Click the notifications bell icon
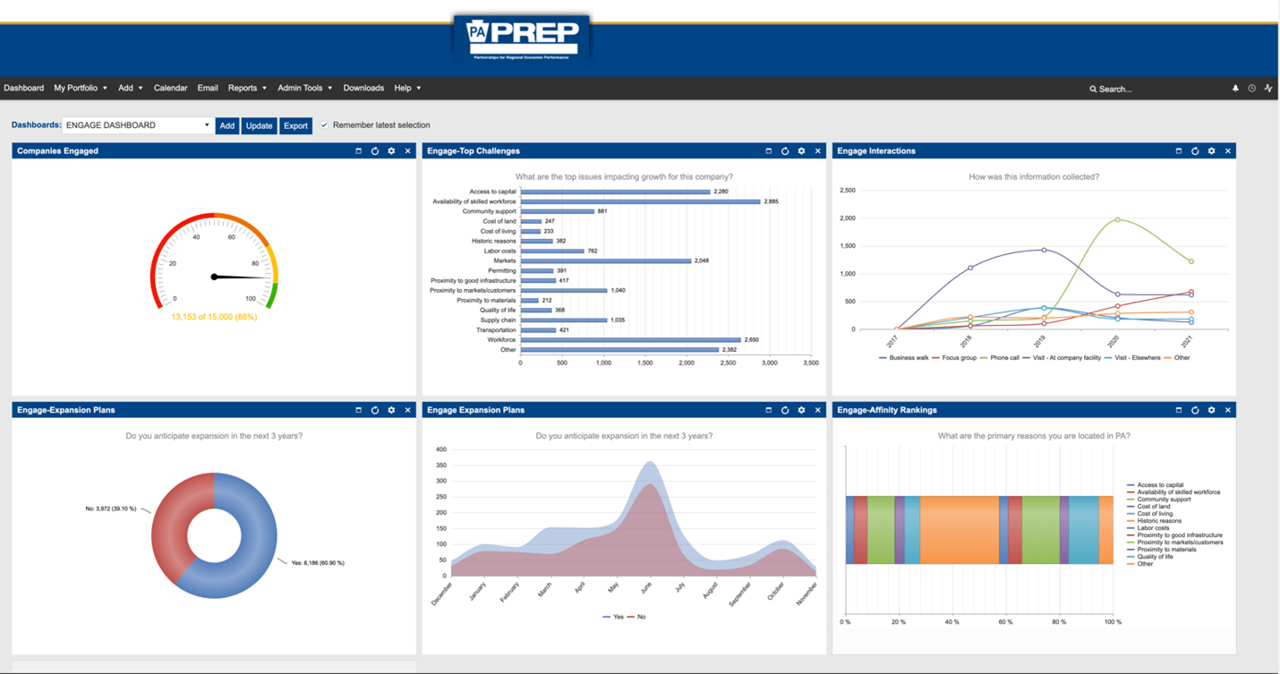Viewport: 1280px width, 674px height. click(x=1236, y=88)
